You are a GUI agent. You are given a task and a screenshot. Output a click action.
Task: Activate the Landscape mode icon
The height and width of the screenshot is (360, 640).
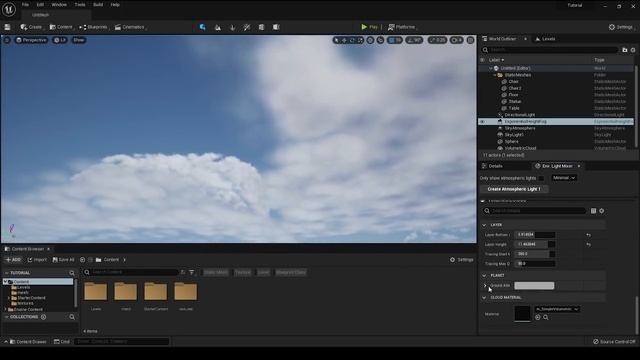click(x=218, y=27)
